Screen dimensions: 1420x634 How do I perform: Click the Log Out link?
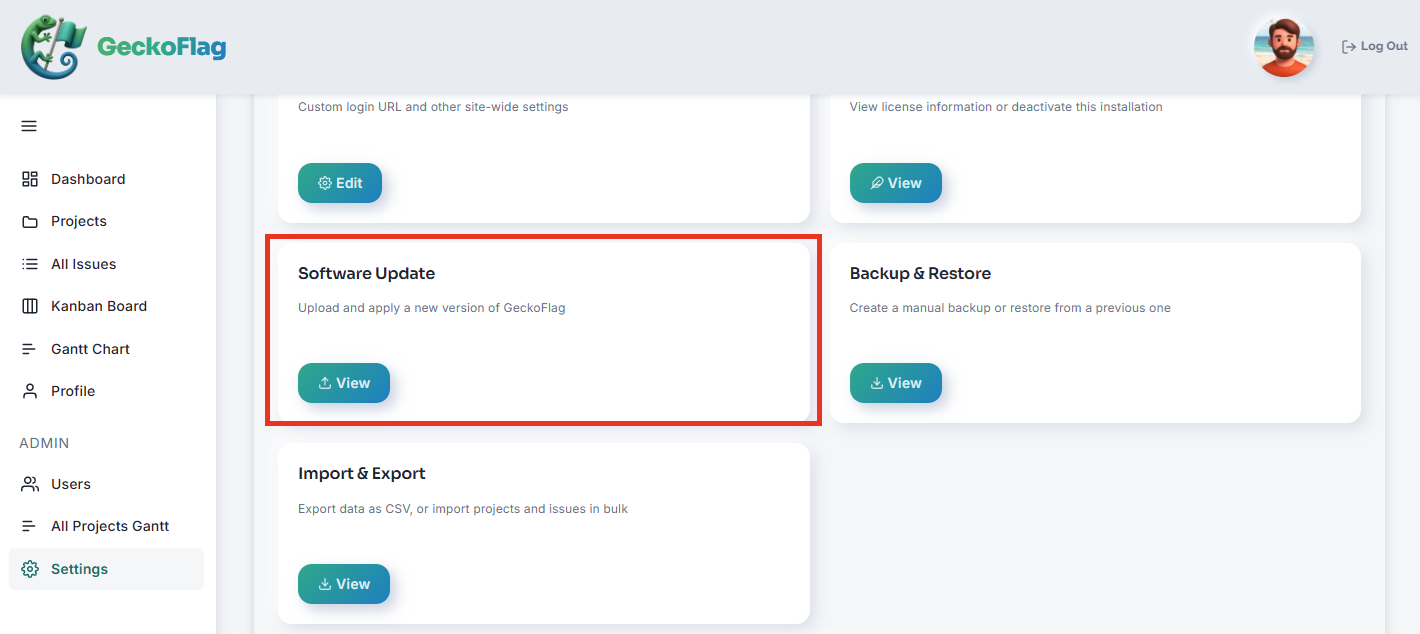pyautogui.click(x=1374, y=47)
